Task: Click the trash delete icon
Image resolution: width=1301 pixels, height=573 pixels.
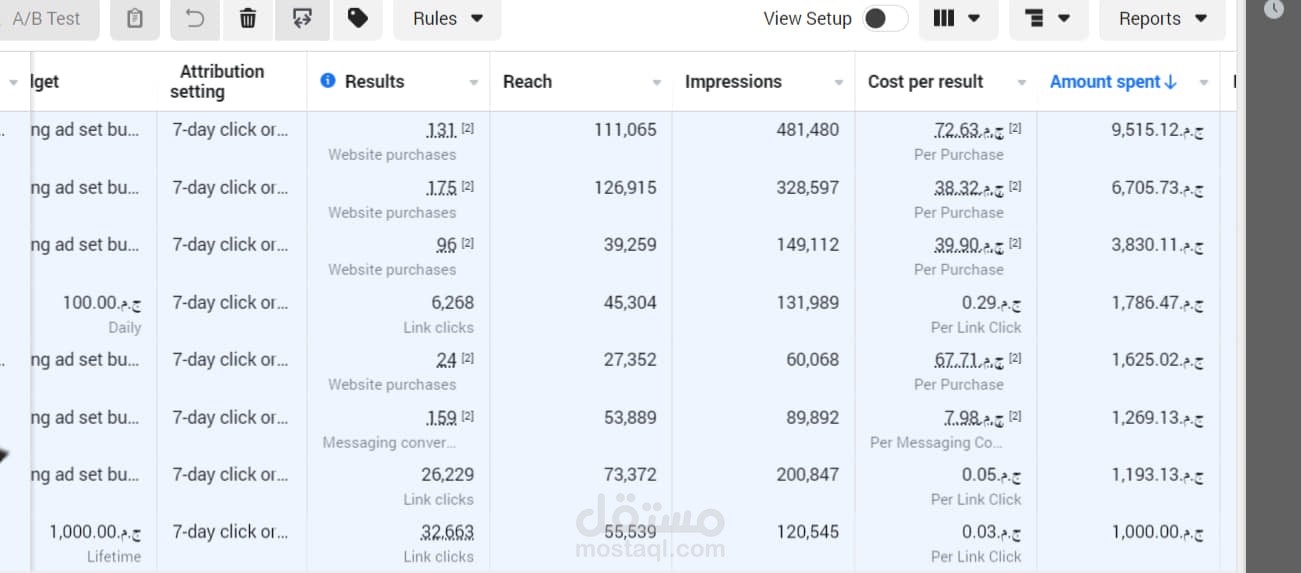Action: (248, 18)
